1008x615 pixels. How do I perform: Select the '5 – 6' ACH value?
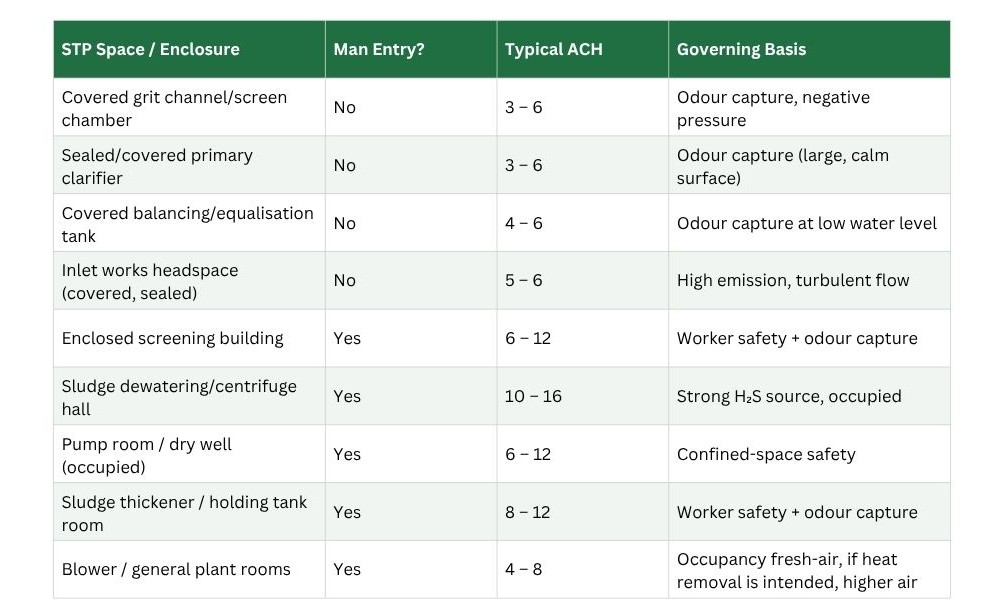[x=523, y=281]
